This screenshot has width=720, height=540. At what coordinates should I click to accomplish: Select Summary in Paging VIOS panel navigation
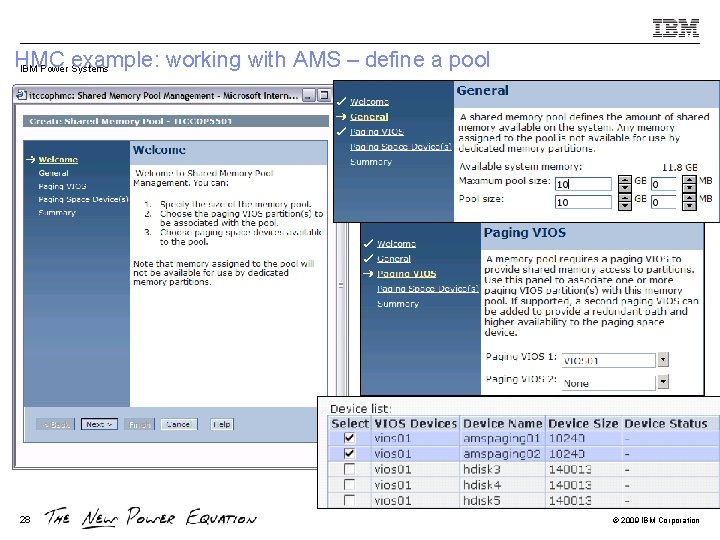pos(398,304)
